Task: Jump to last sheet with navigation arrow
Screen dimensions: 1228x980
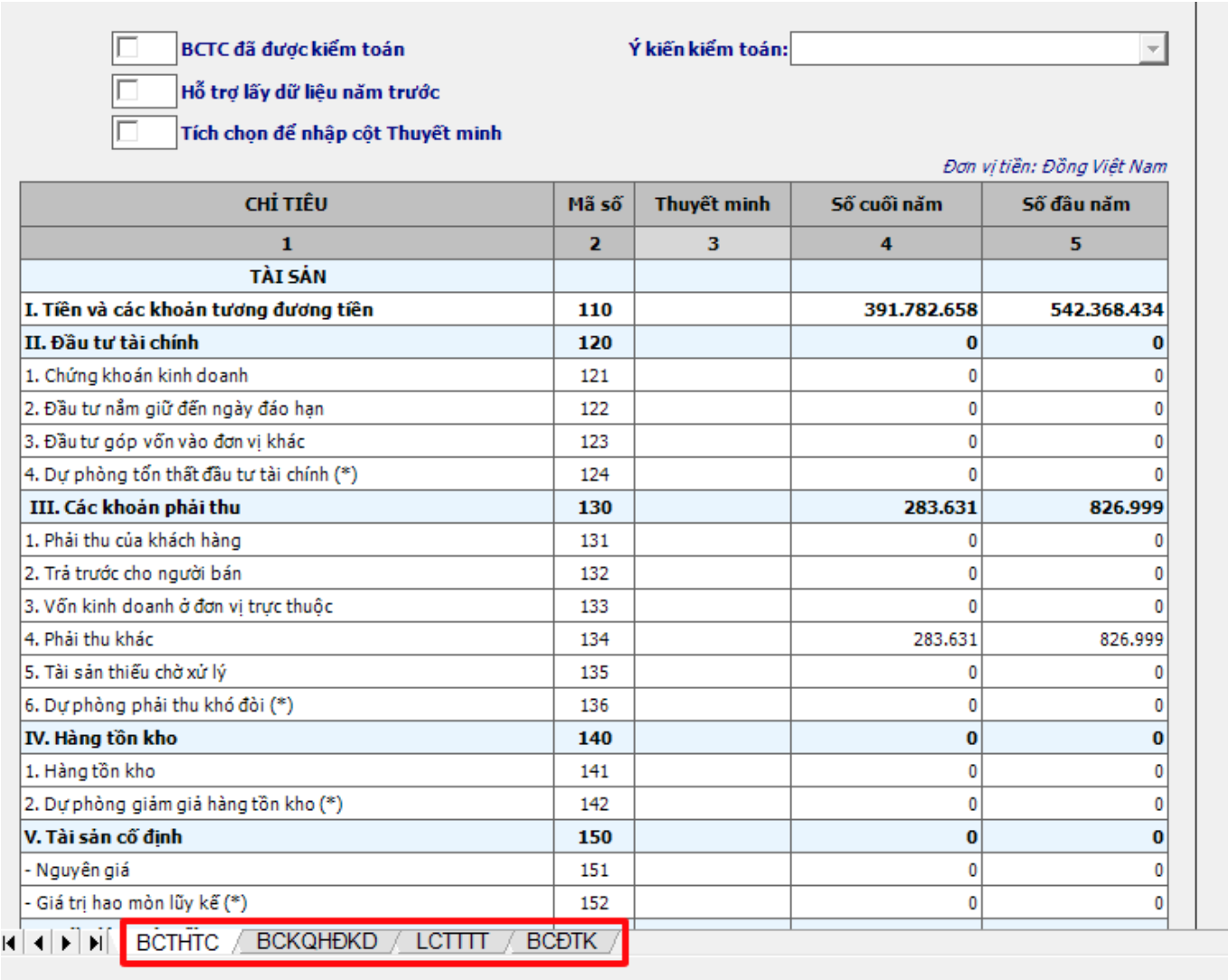Action: (x=95, y=943)
